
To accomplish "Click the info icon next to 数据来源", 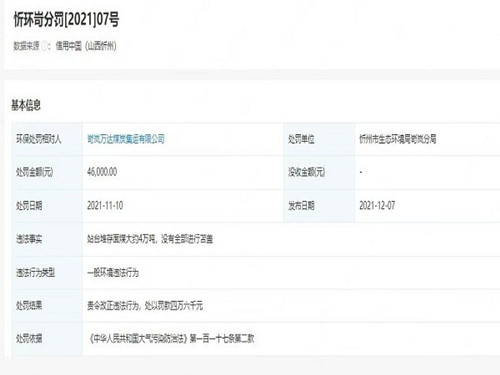I will click(44, 46).
